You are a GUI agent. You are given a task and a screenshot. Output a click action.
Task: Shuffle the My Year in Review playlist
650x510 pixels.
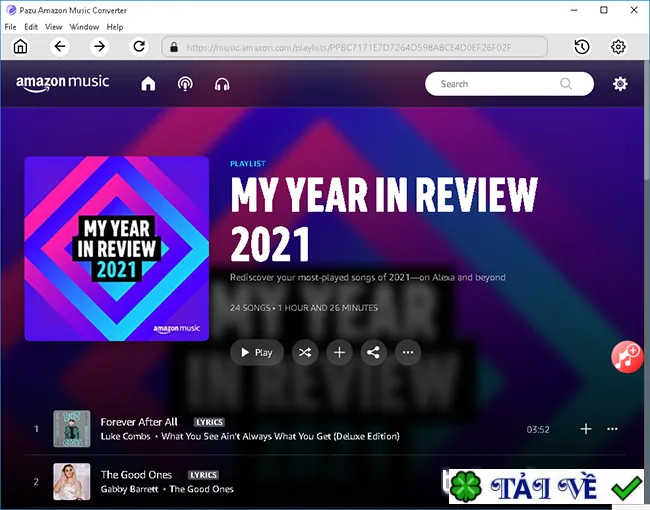[x=305, y=352]
